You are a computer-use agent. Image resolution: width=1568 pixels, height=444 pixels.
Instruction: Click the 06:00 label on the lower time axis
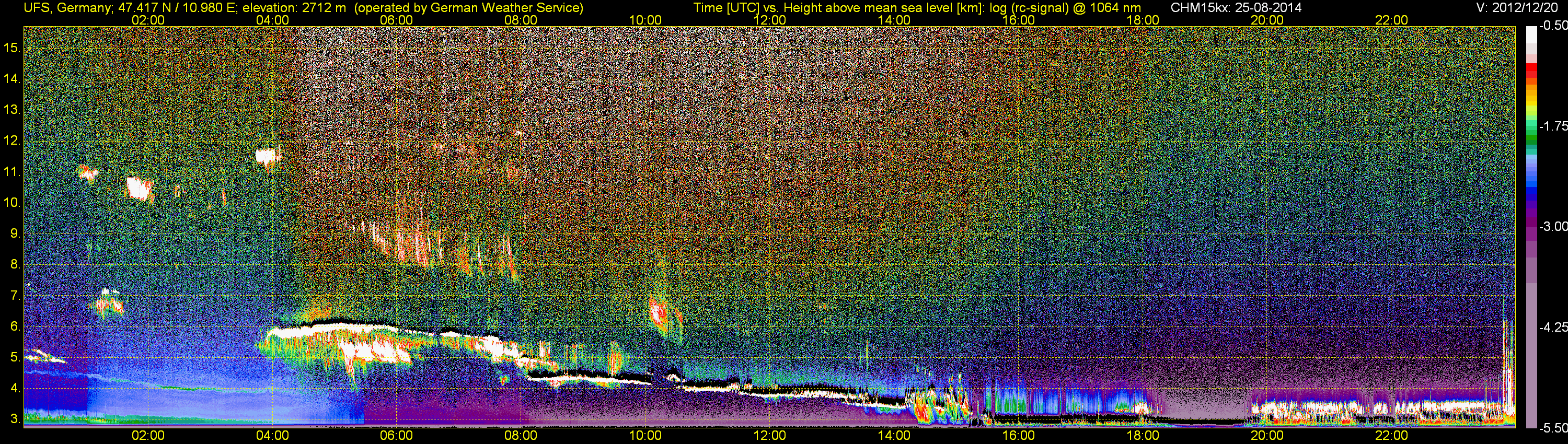[396, 436]
